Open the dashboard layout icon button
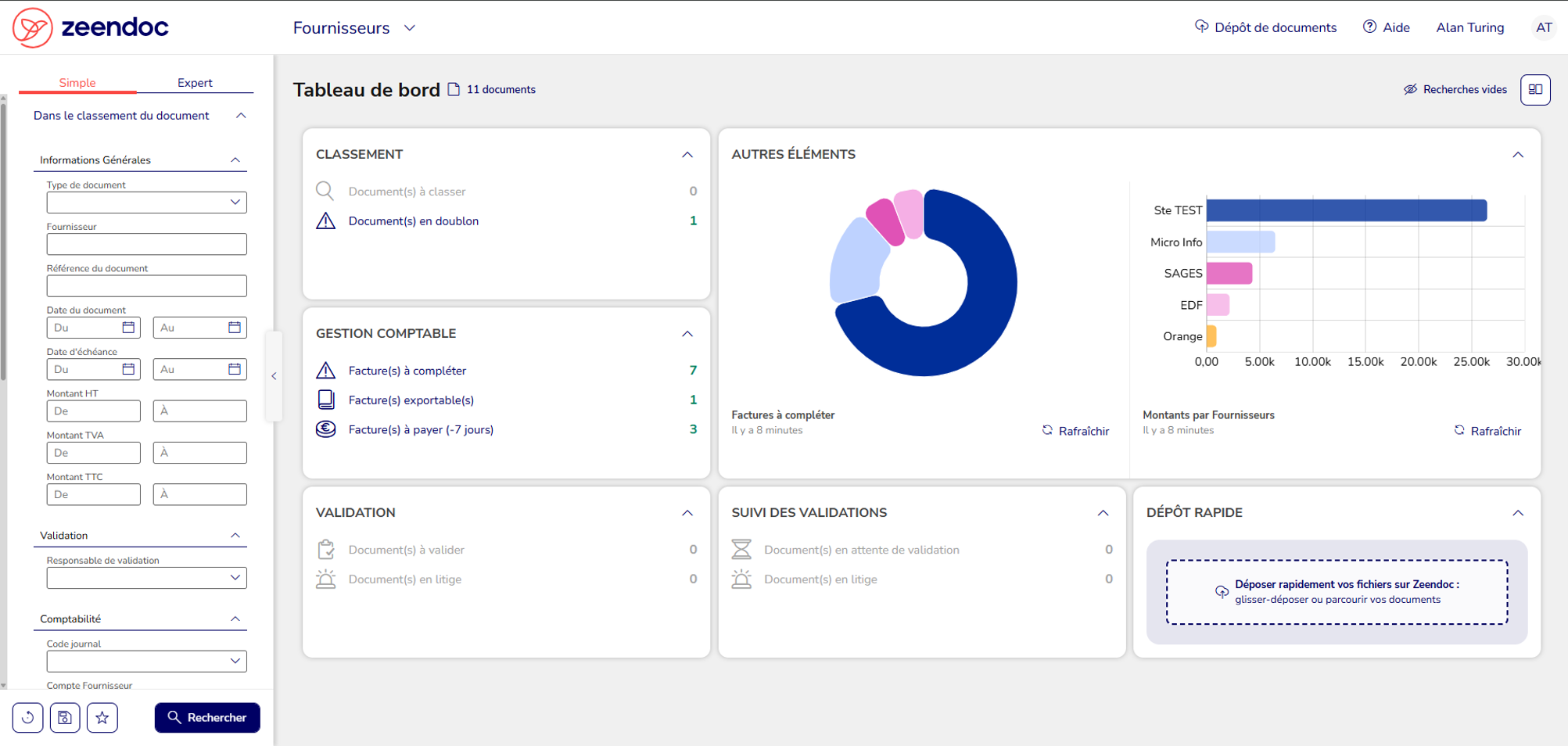The image size is (1568, 746). [x=1535, y=89]
